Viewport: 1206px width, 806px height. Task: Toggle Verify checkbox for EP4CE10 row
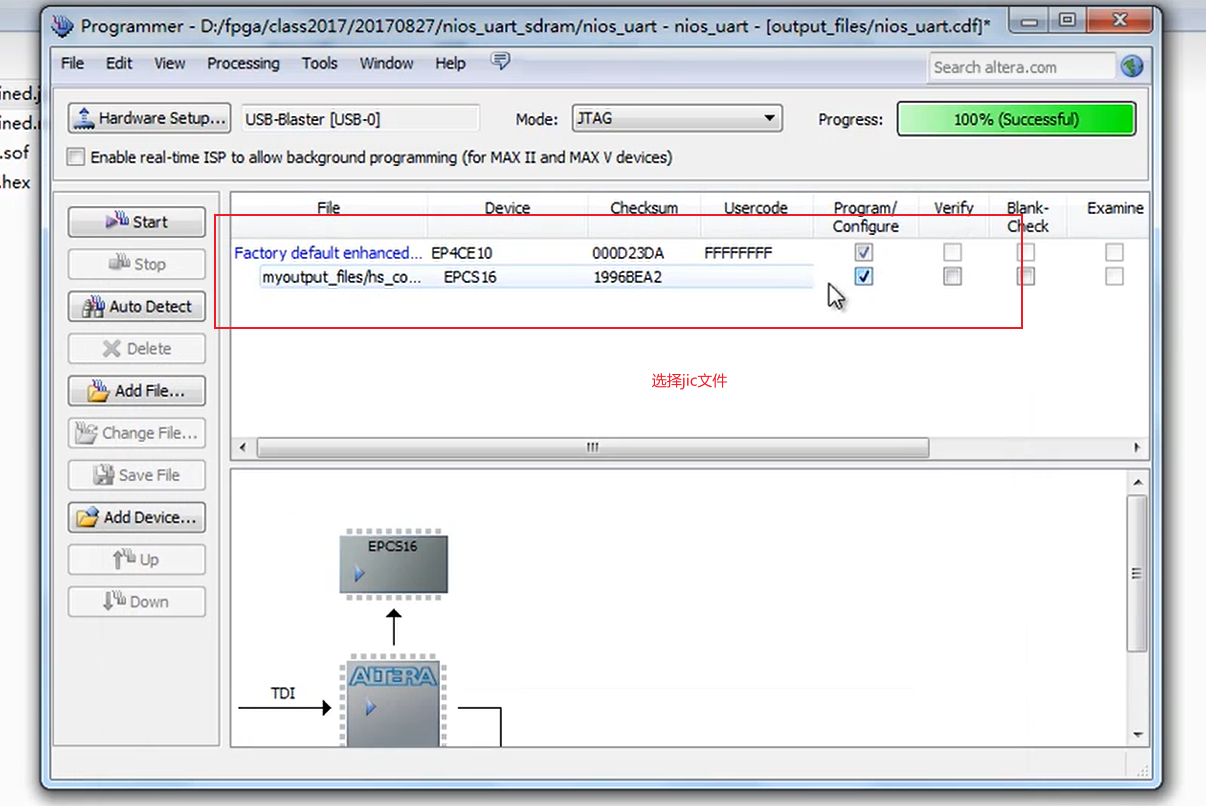pyautogui.click(x=953, y=253)
